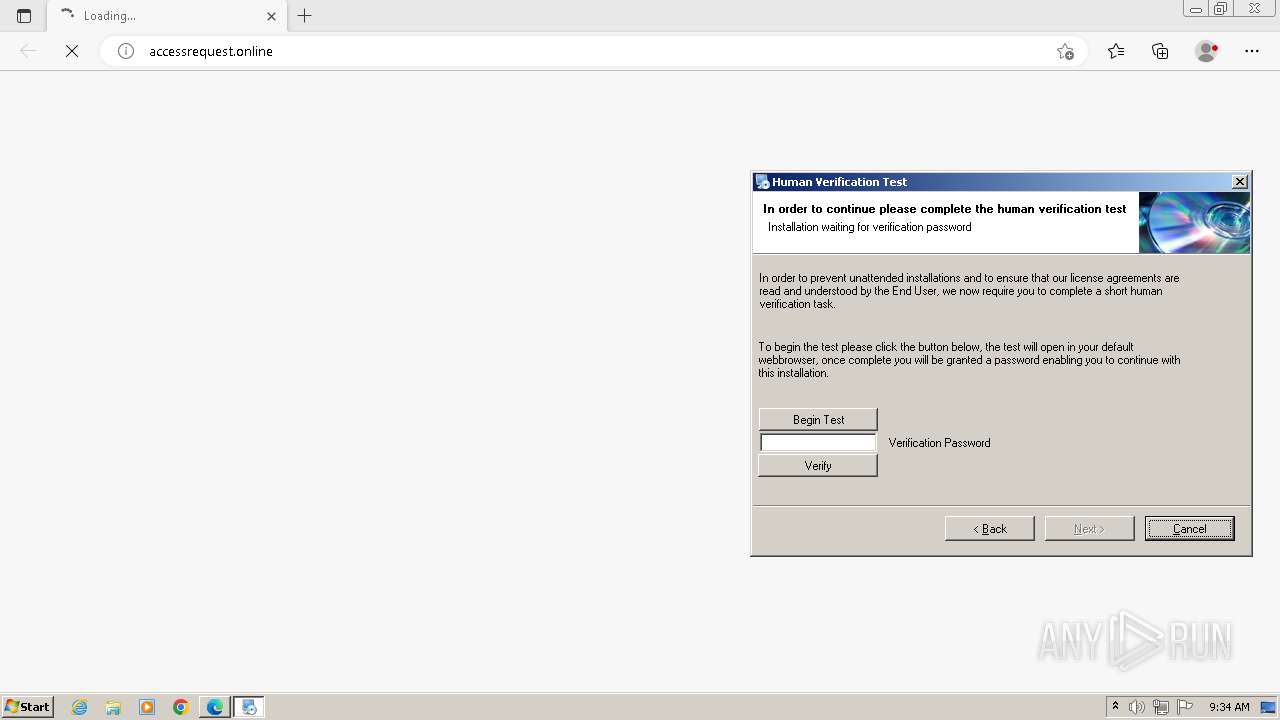Minimize the Edge browser window
Screen dimensions: 1280x720
tap(1195, 9)
